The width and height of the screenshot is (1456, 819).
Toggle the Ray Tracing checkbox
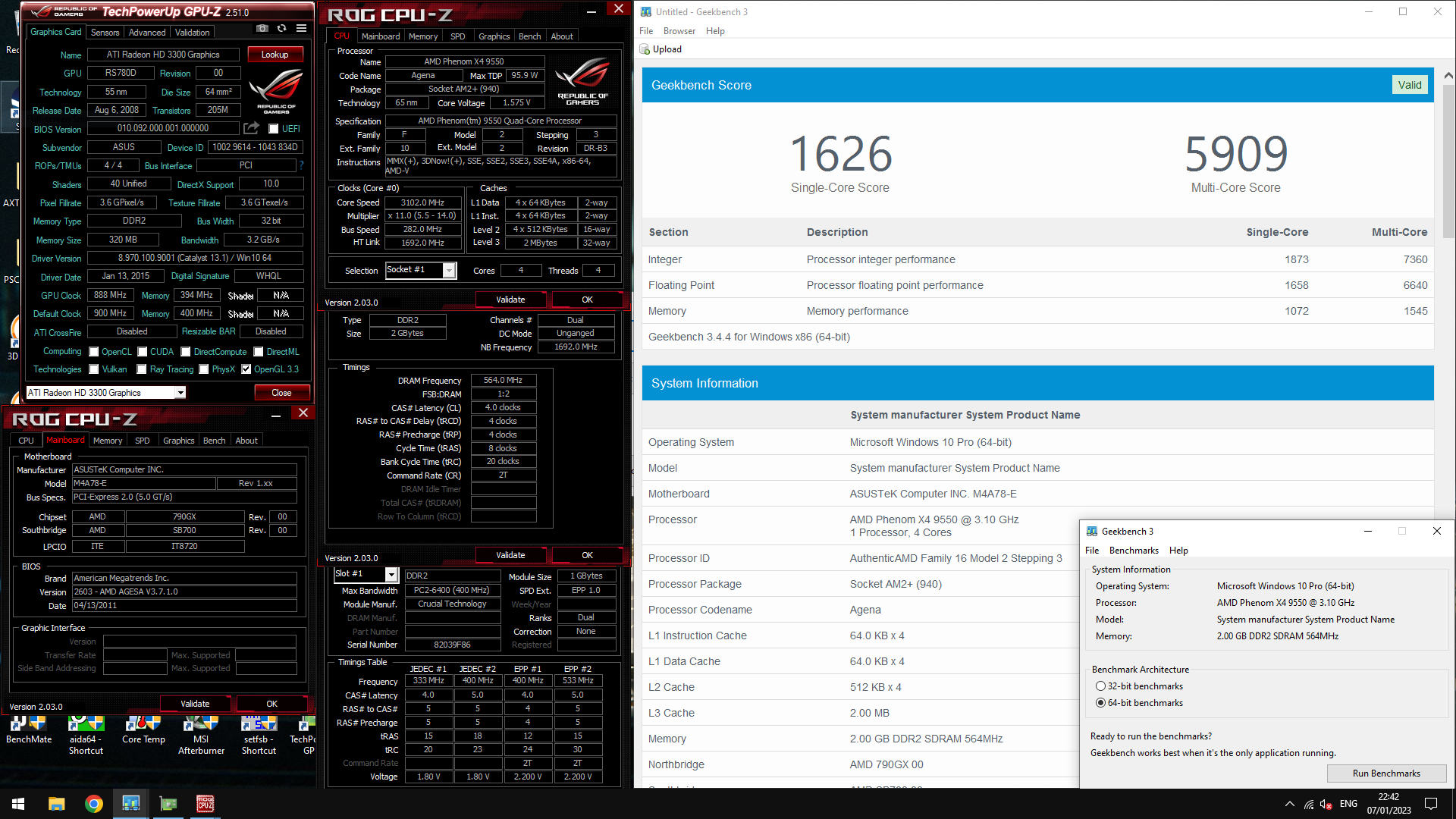pos(142,369)
